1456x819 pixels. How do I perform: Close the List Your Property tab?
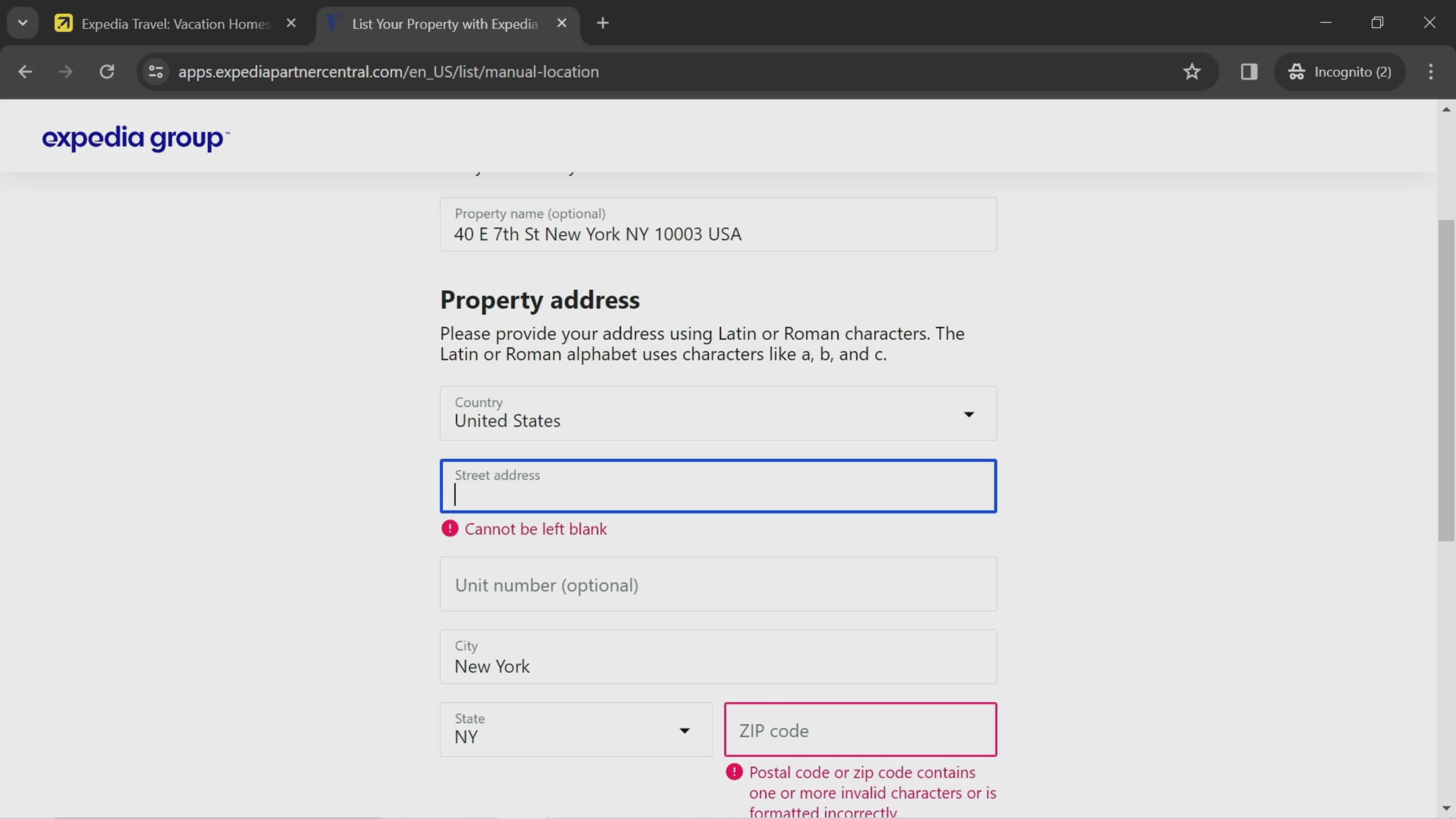pos(564,23)
